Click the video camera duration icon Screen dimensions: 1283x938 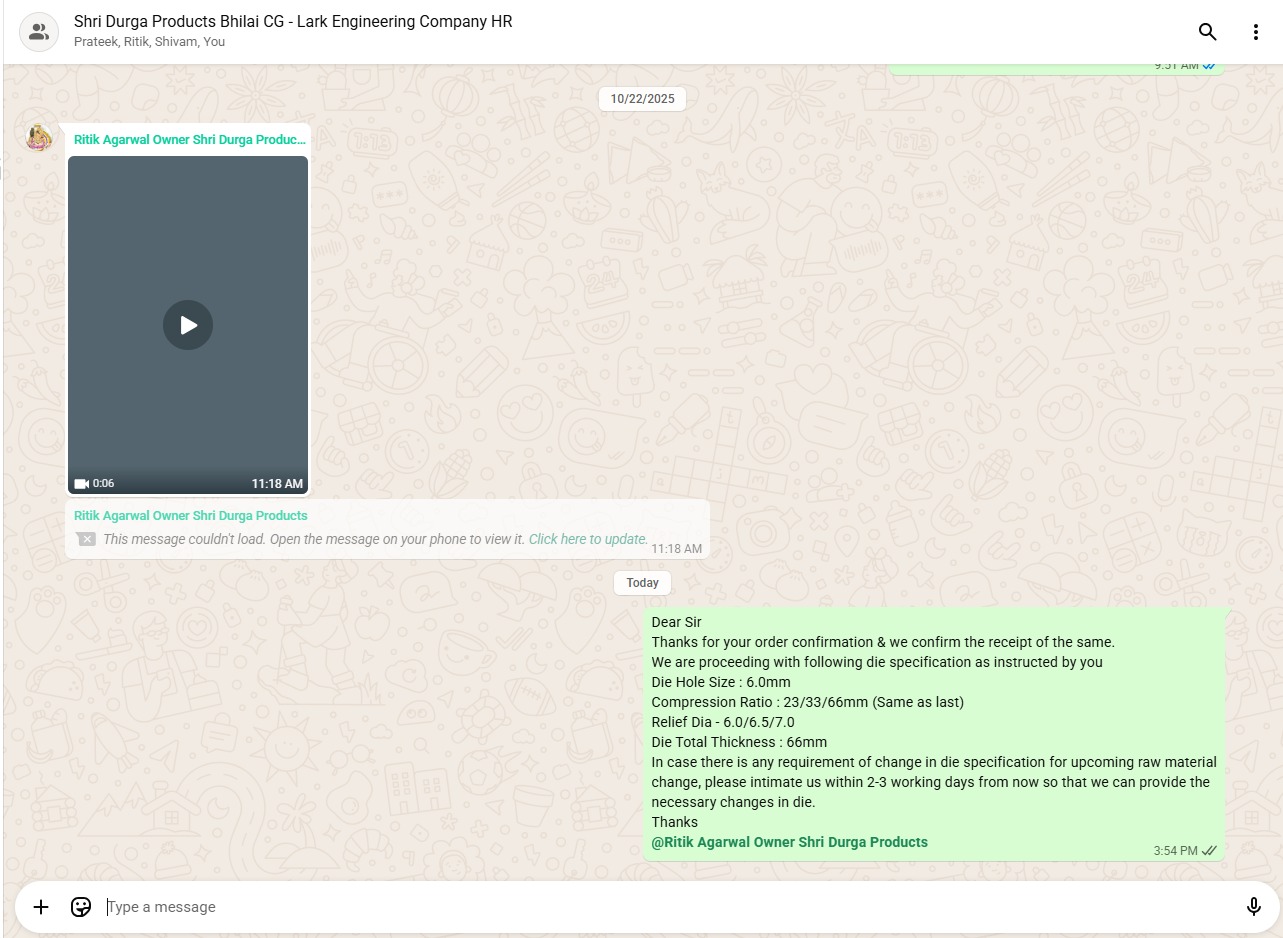click(82, 484)
